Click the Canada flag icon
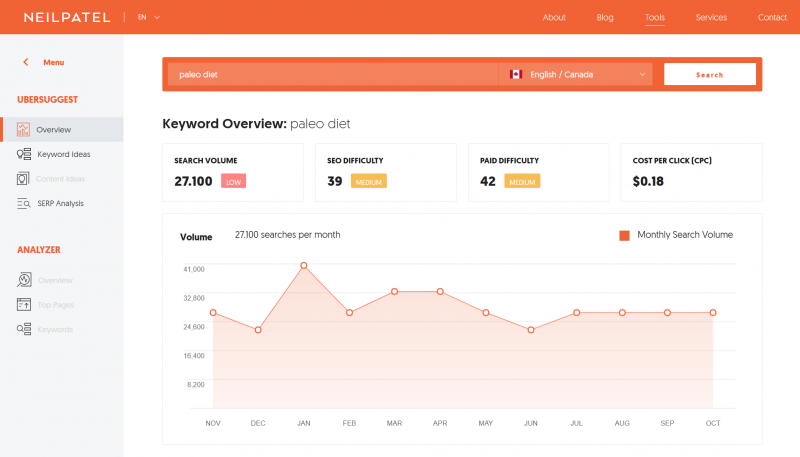800x457 pixels. (516, 74)
